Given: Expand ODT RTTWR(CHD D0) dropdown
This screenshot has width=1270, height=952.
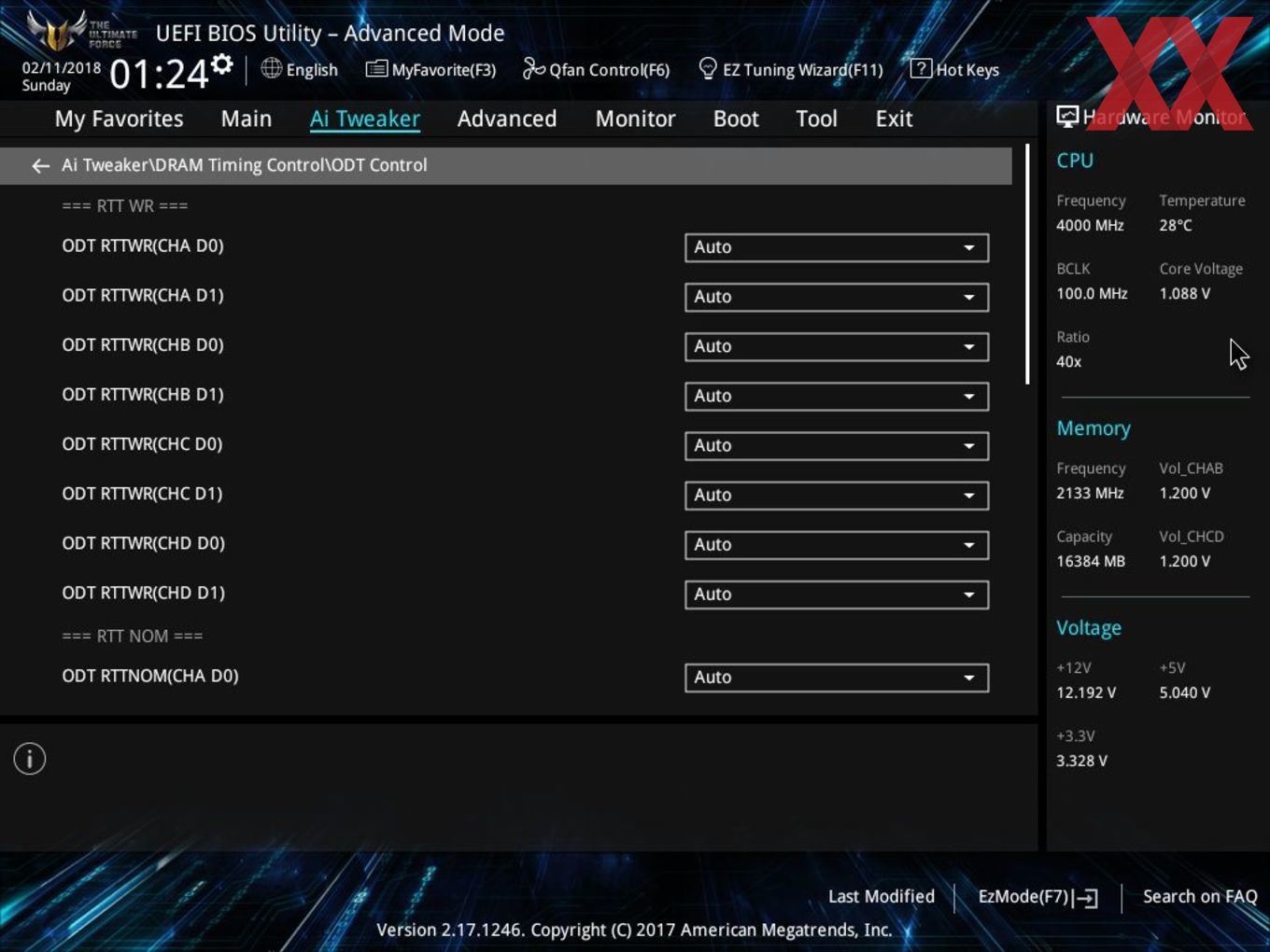Looking at the screenshot, I should (837, 544).
